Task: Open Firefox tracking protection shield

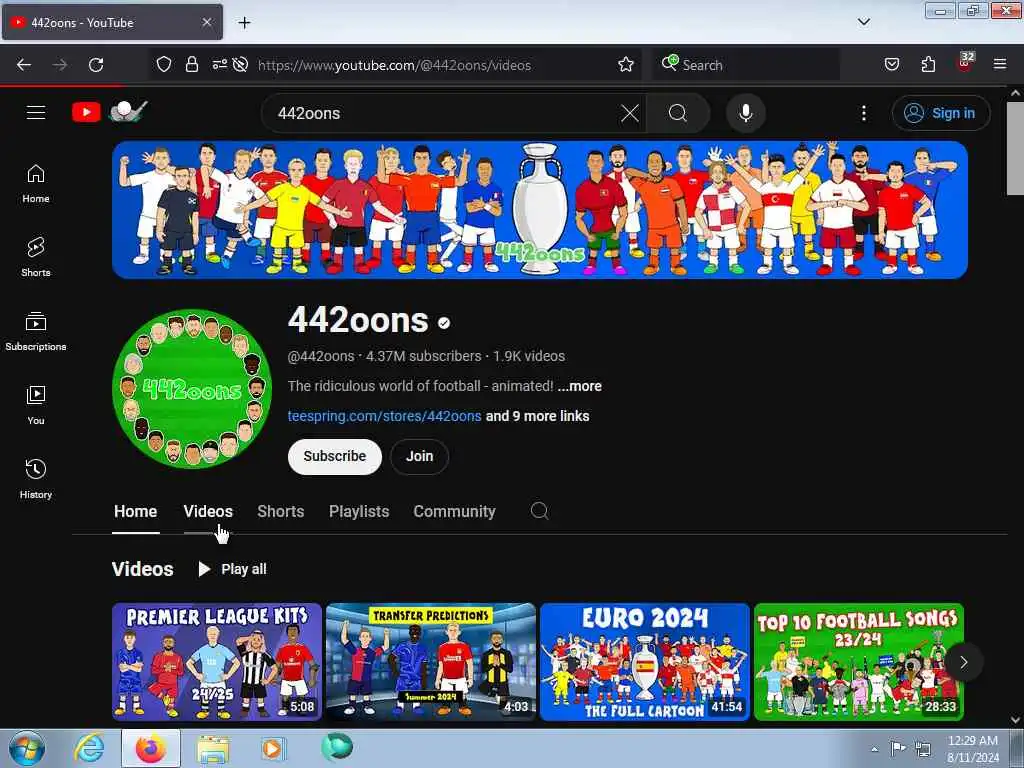Action: coord(163,65)
